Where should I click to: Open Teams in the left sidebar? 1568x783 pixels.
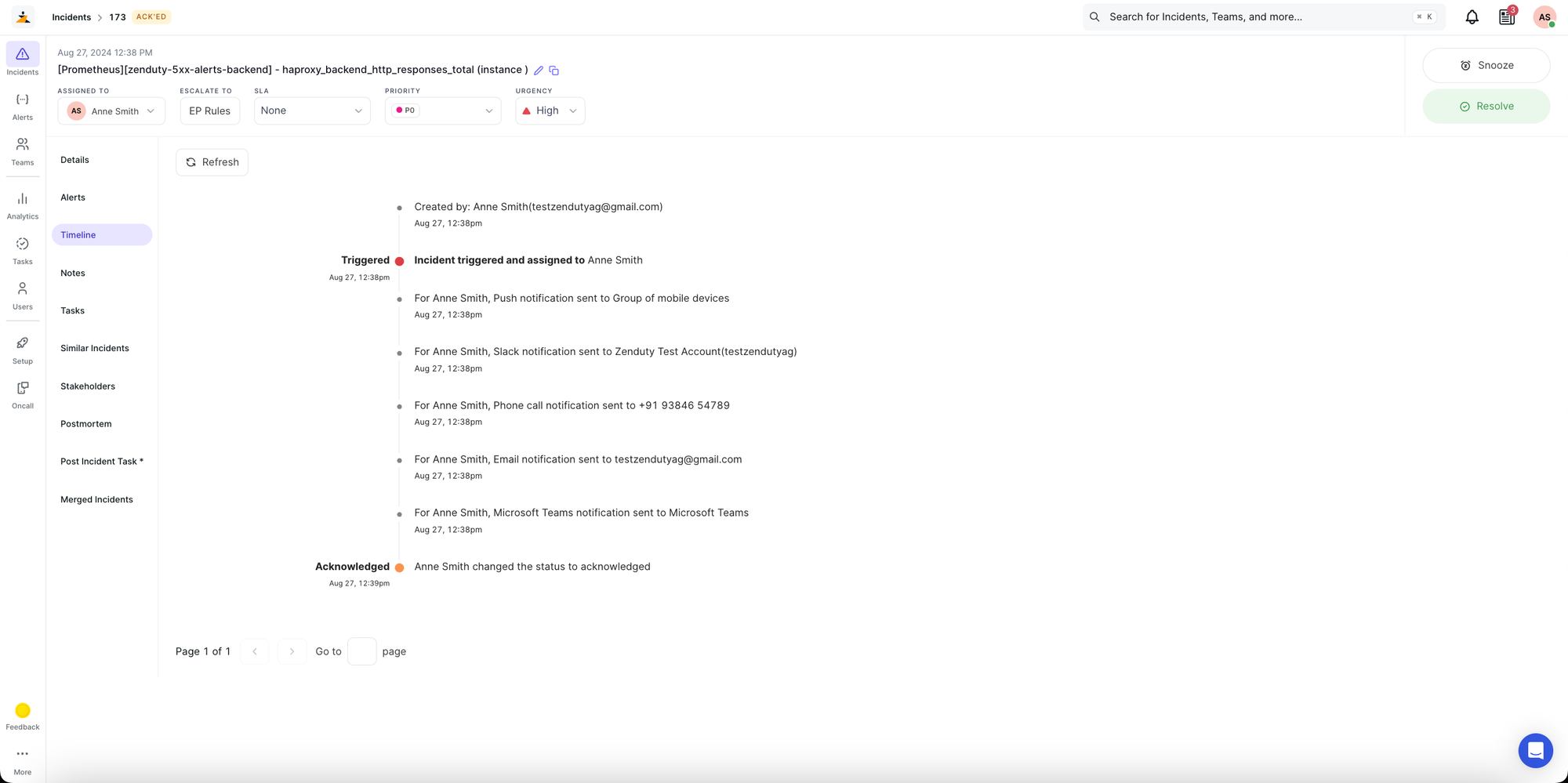(x=23, y=151)
